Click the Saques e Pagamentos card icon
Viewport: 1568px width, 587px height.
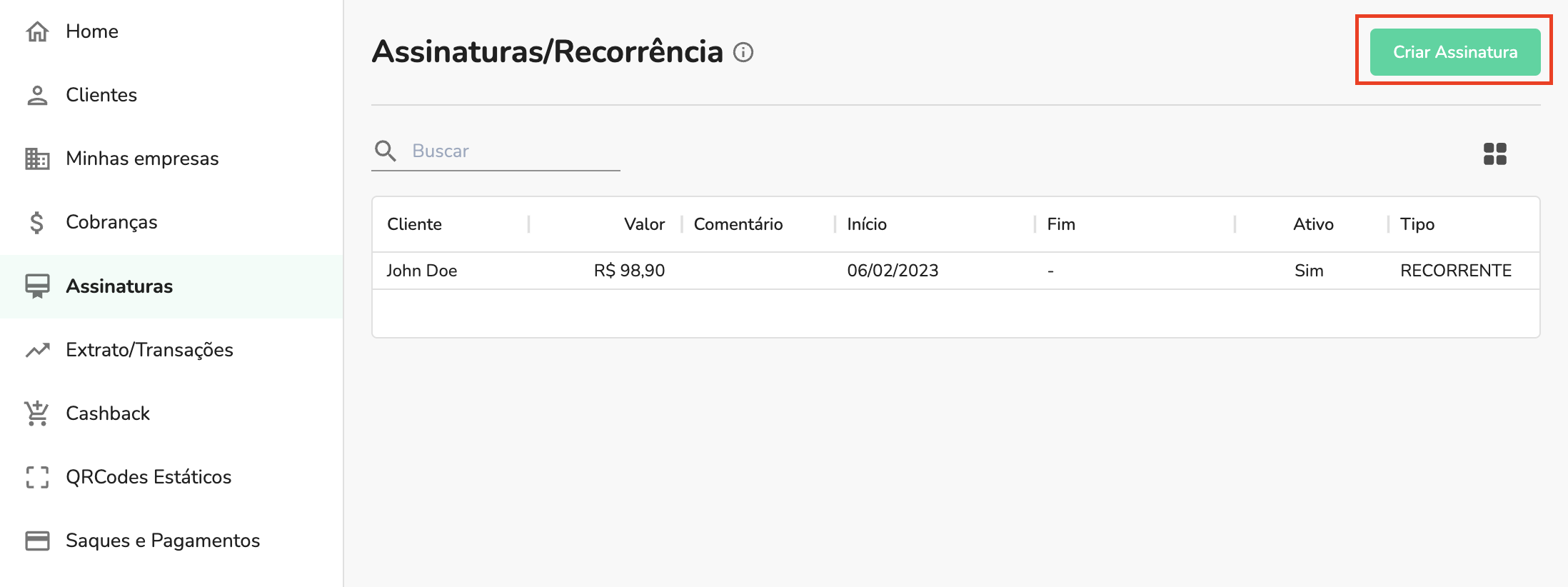coord(37,541)
